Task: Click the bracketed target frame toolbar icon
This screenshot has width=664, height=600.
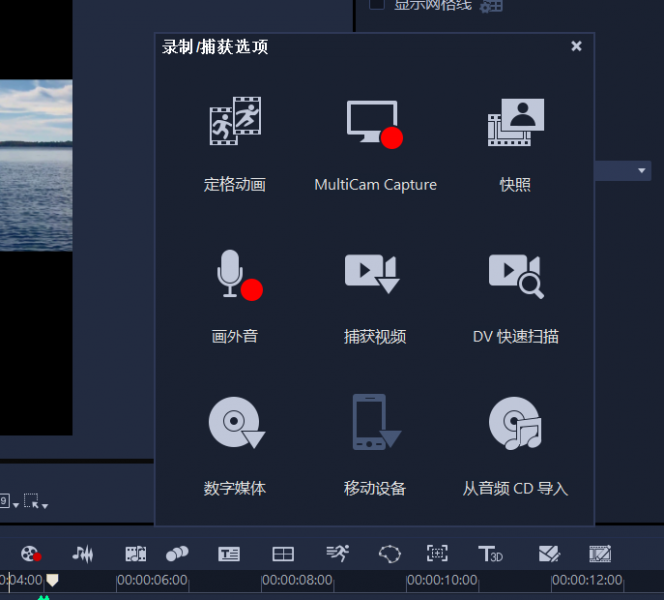Action: click(x=437, y=553)
